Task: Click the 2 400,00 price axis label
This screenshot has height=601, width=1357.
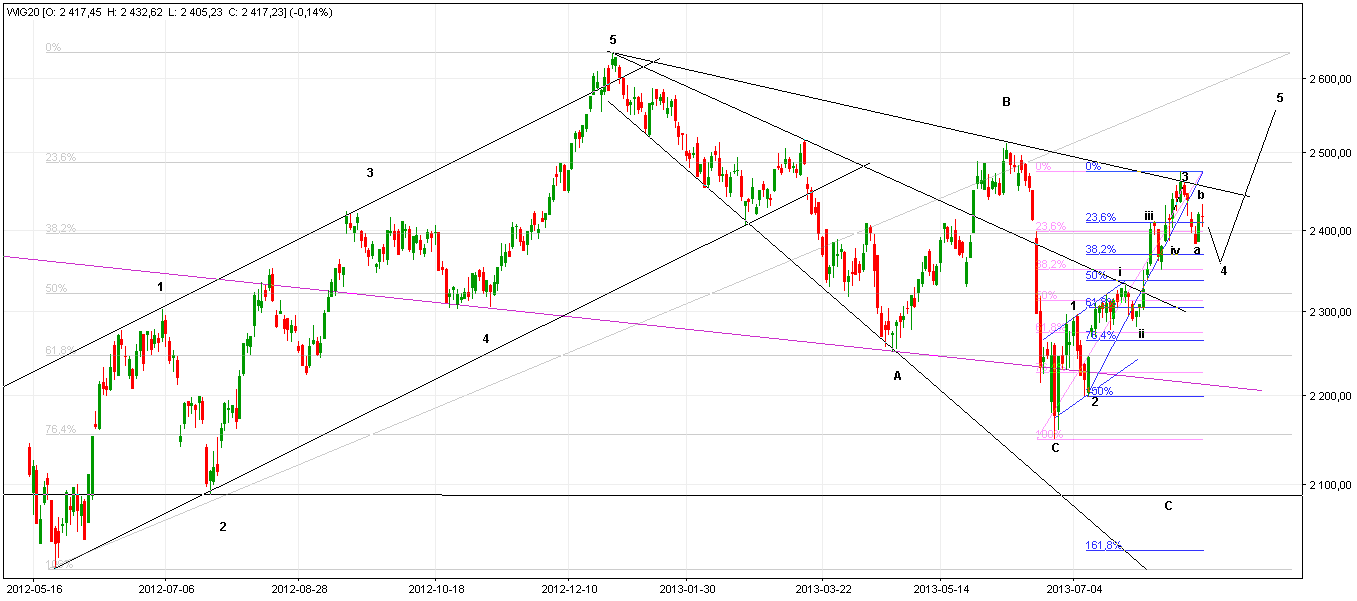Action: point(1330,232)
